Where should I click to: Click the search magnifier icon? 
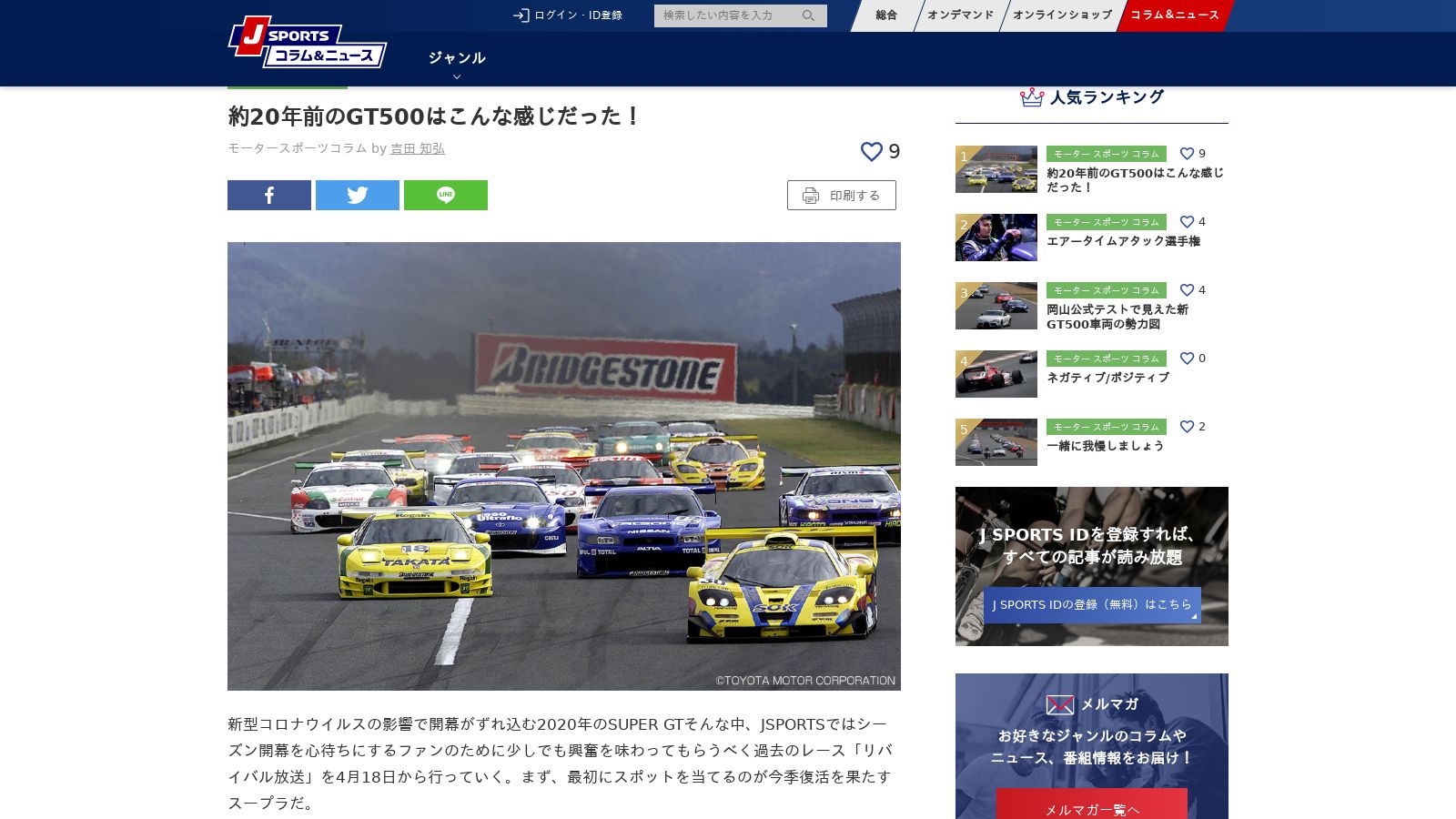808,15
